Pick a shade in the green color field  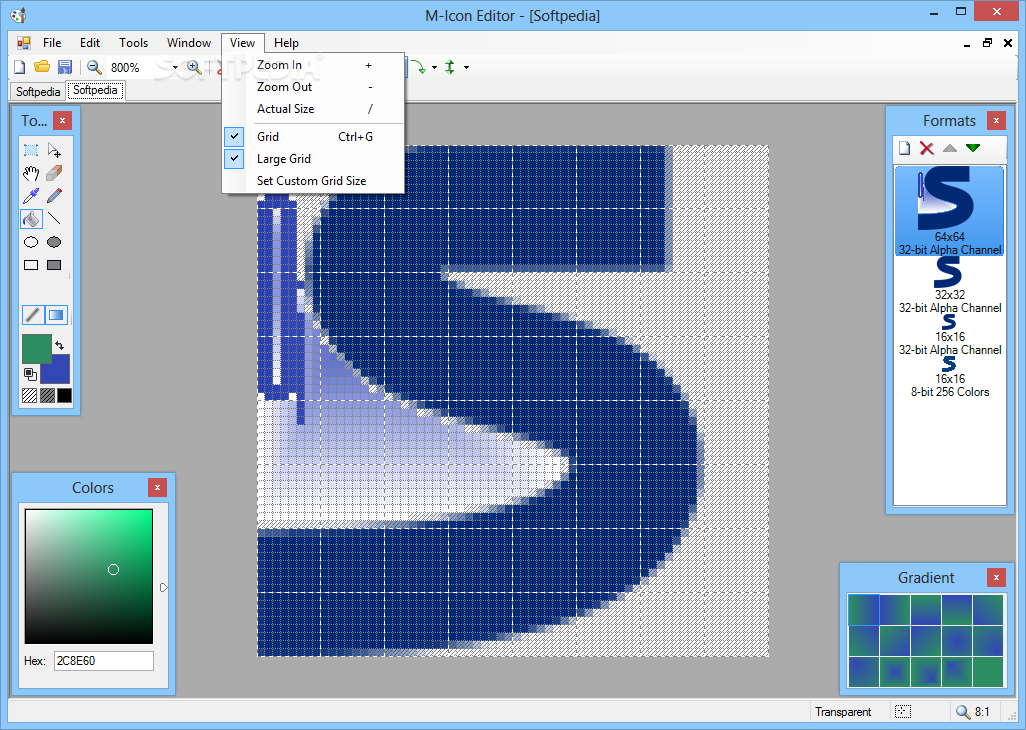pos(89,576)
